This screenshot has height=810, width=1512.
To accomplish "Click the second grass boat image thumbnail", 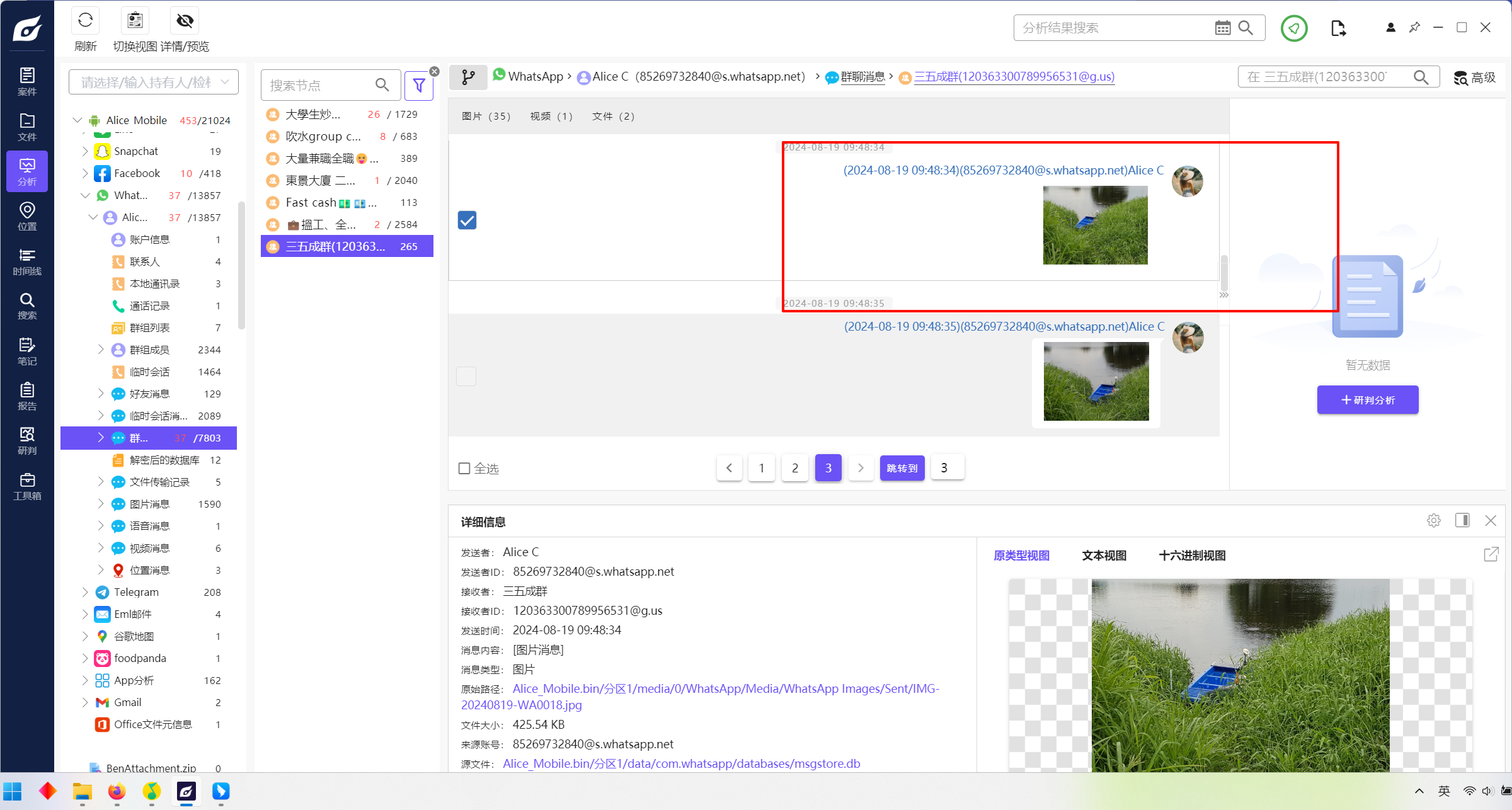I will click(1096, 381).
